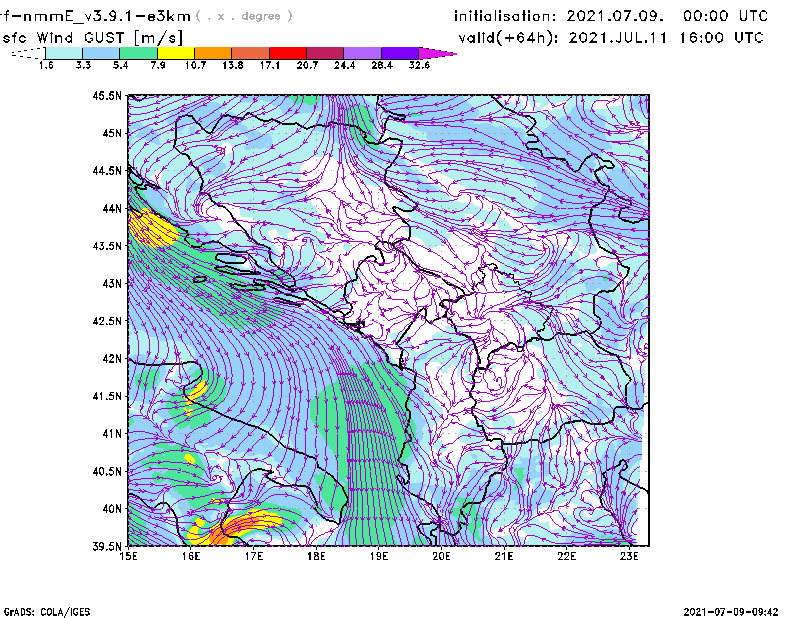The image size is (800, 618).
Task: Click the 44N latitude label
Action: 112,208
